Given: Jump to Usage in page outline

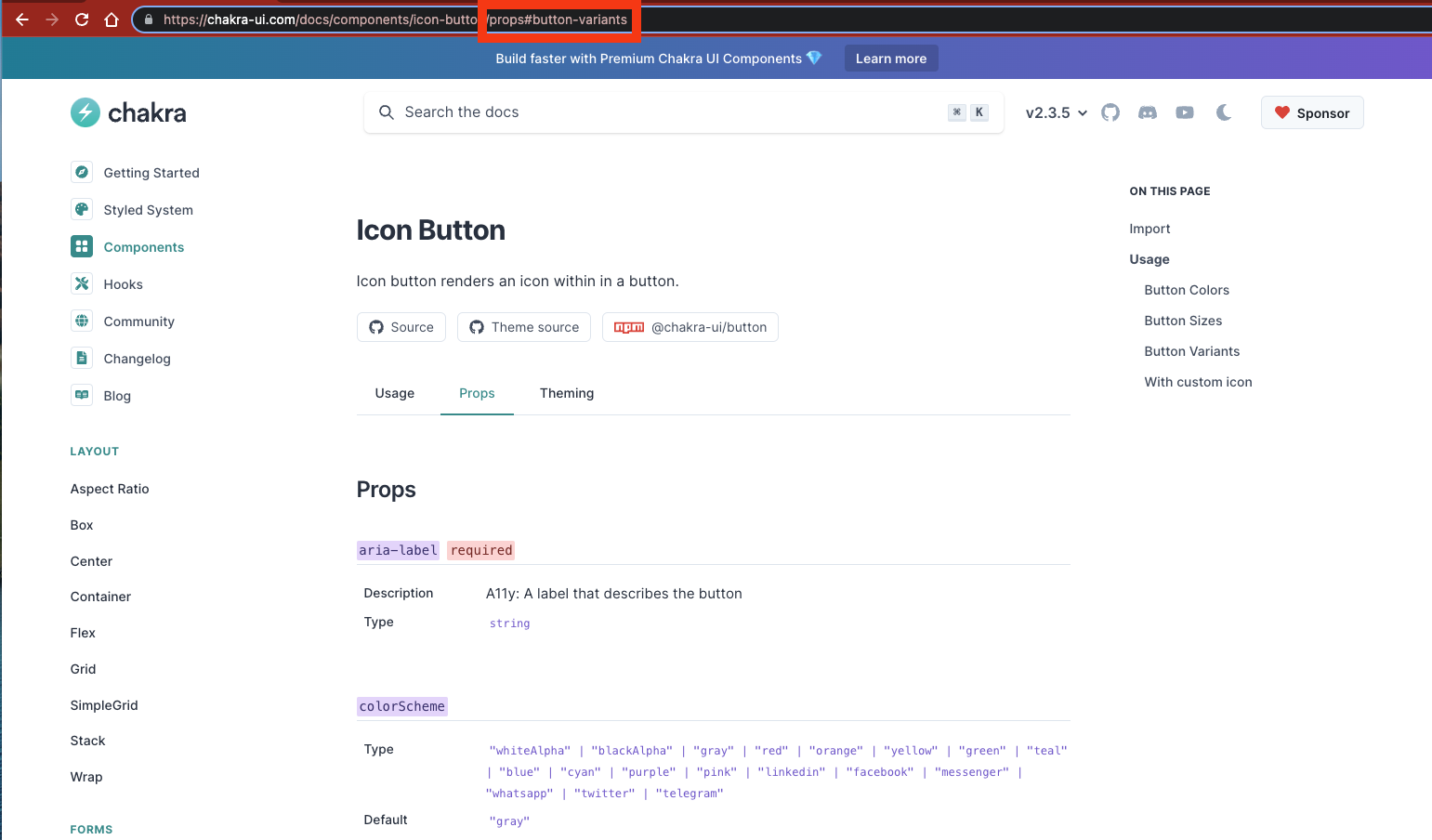Looking at the screenshot, I should point(1150,259).
